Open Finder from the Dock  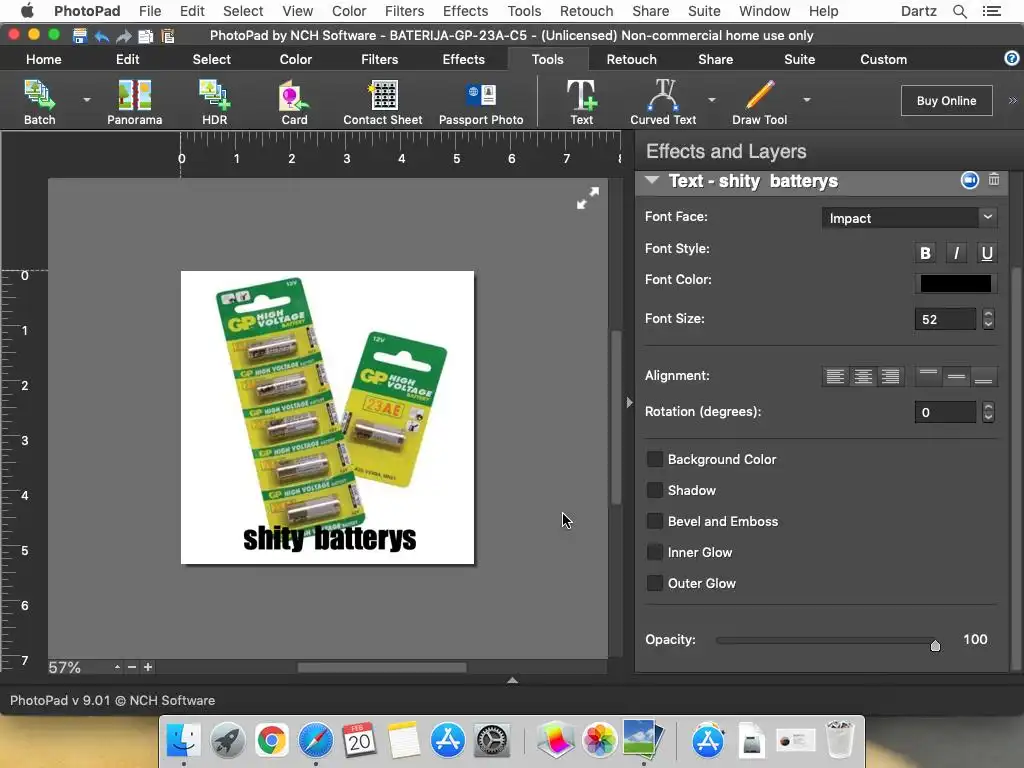[184, 741]
